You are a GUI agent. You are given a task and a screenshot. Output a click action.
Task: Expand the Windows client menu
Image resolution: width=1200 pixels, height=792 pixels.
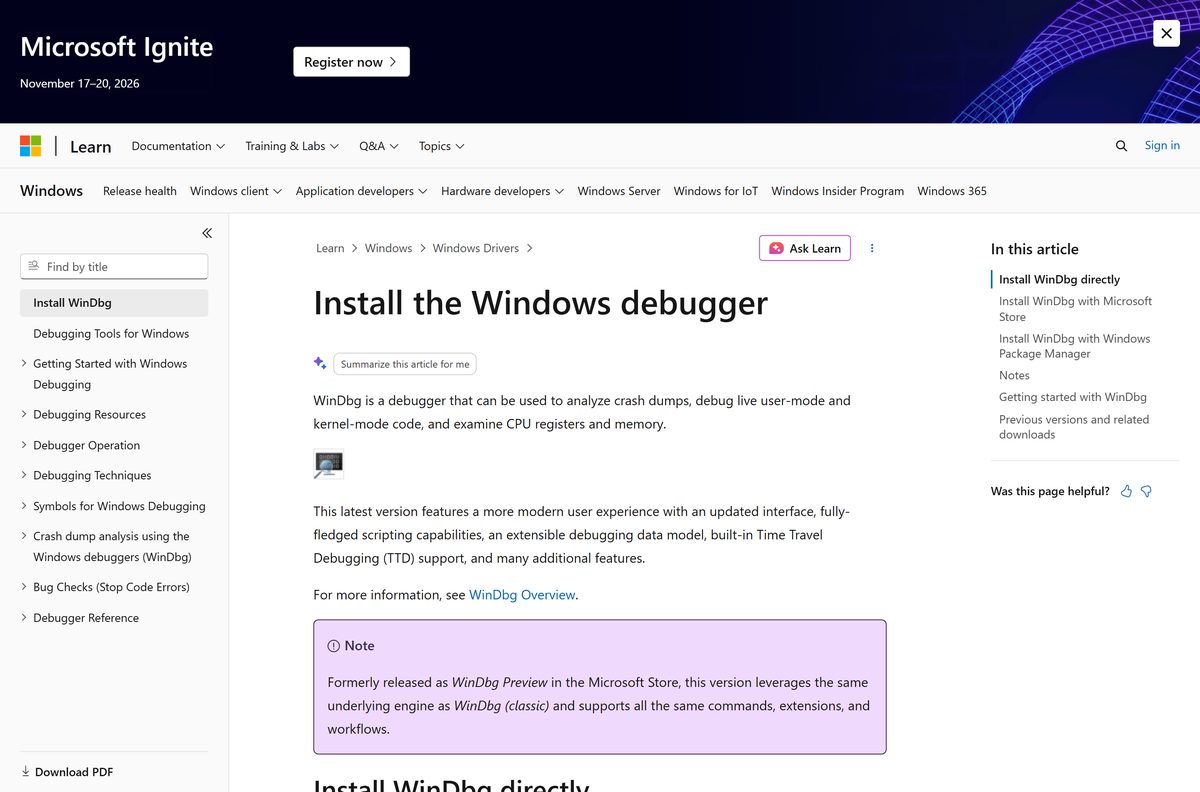[236, 191]
